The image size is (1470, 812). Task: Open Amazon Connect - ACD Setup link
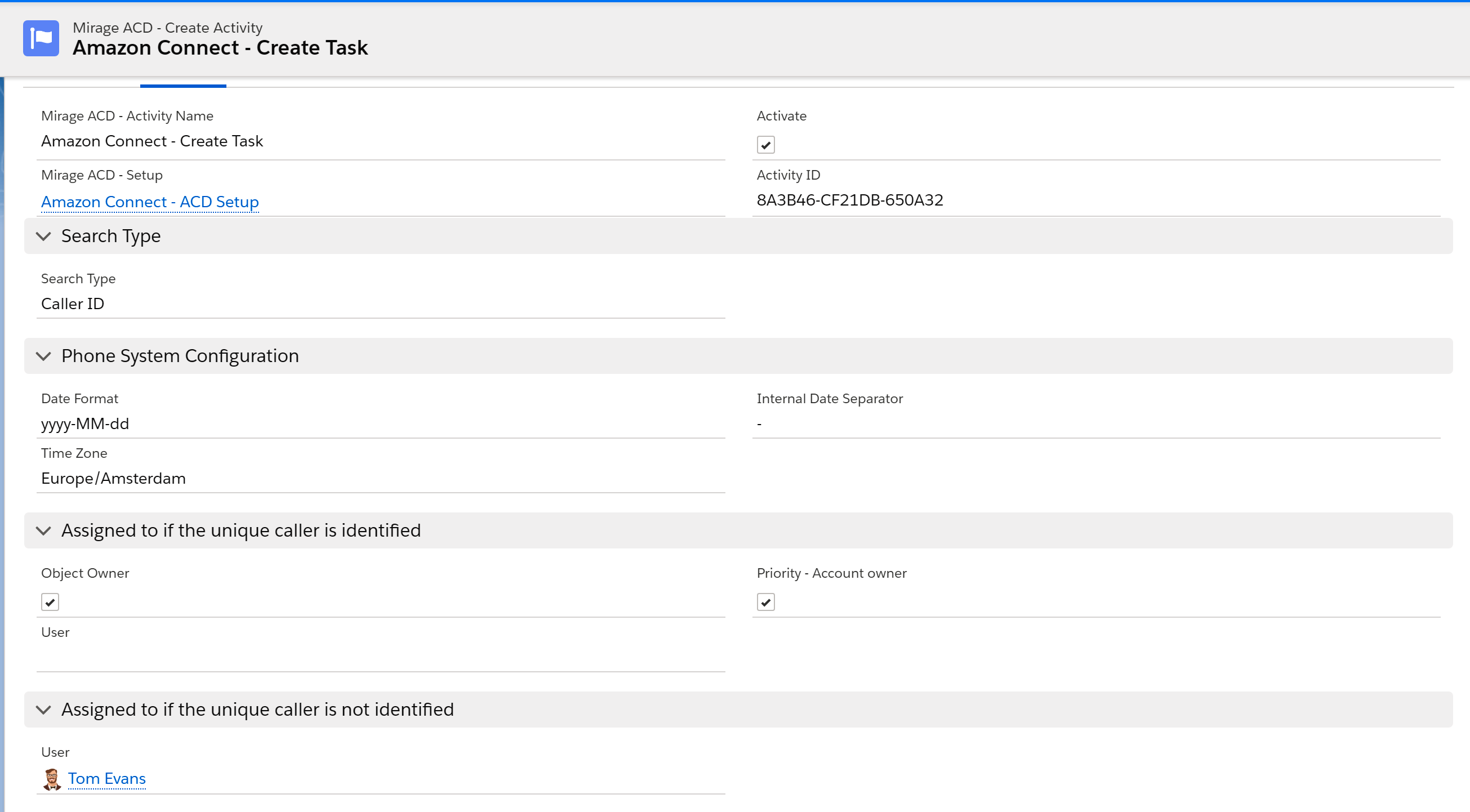tap(150, 202)
